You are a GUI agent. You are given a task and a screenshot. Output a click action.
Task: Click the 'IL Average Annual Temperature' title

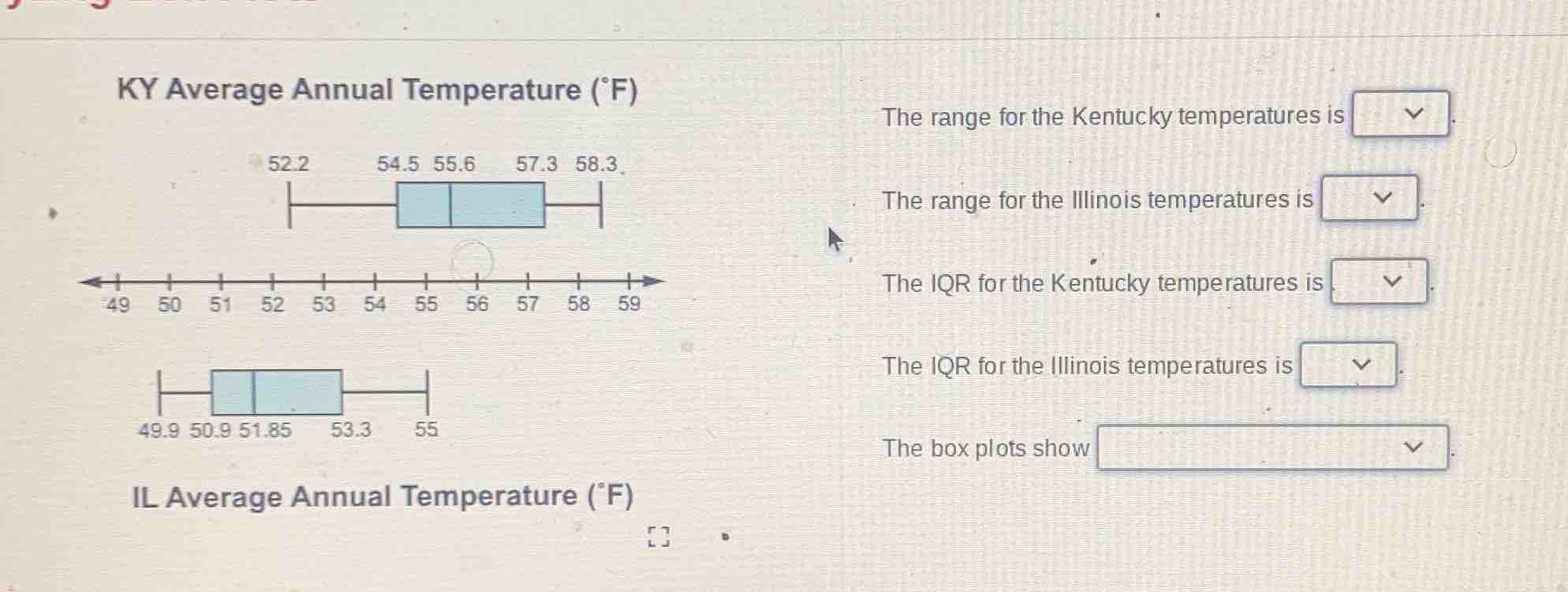(383, 496)
